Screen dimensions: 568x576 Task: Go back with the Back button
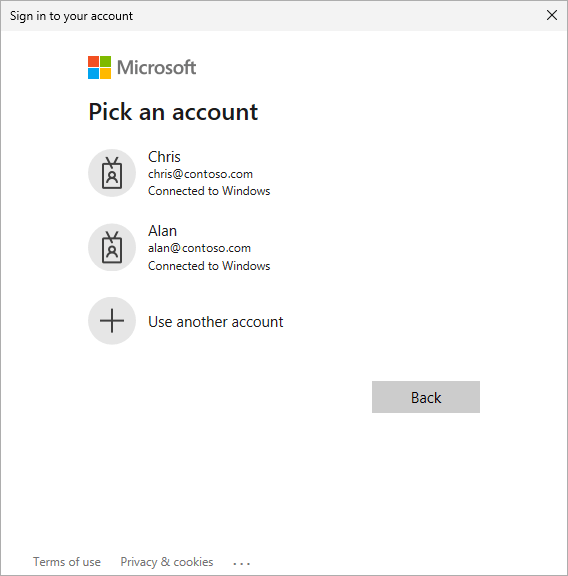coord(426,397)
